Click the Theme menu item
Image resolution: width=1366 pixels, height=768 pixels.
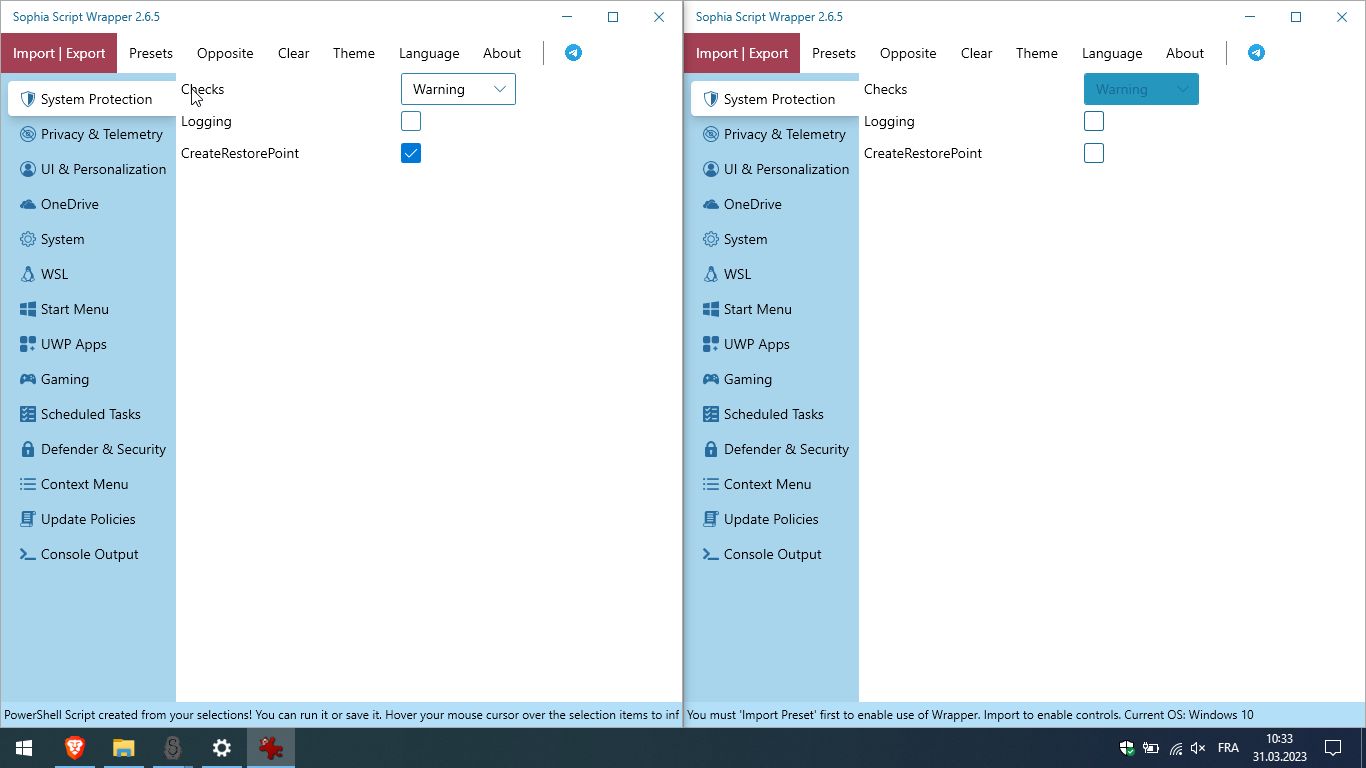(353, 53)
